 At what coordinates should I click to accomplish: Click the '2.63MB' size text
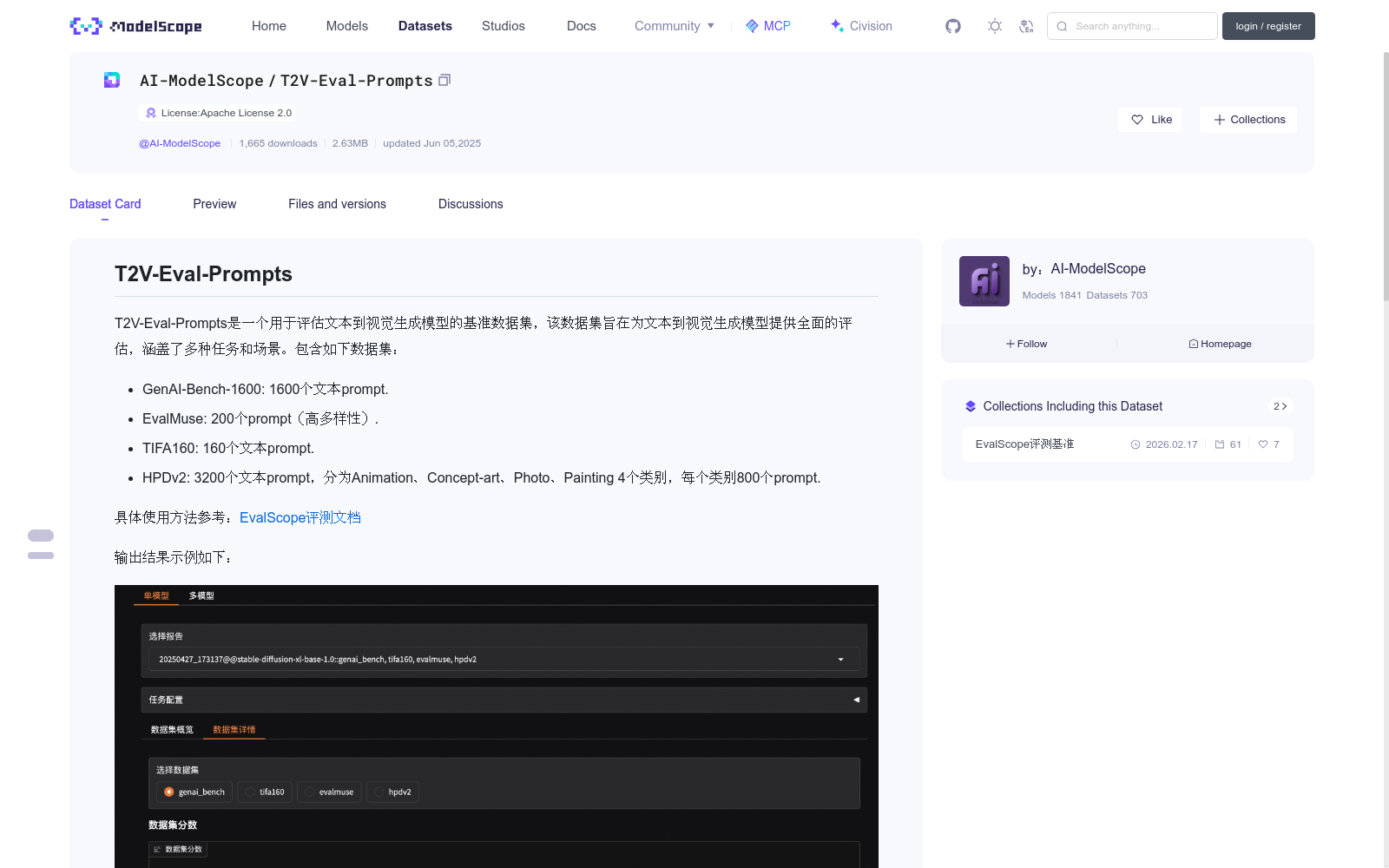pos(350,143)
